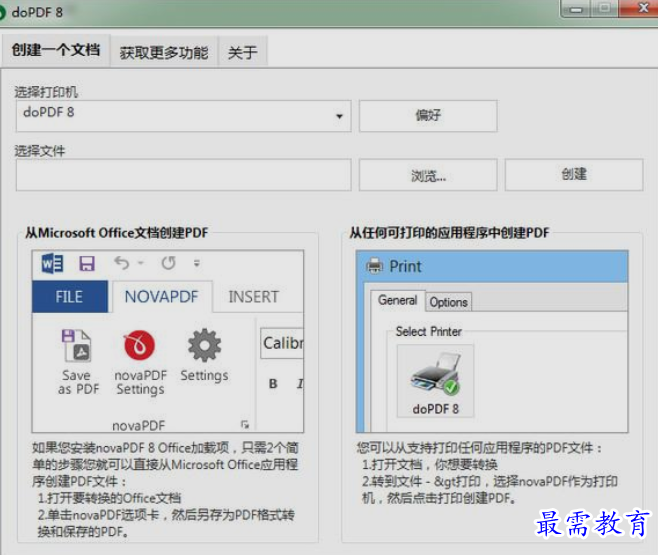Select the NOVAPDF ribbon tab
Screen dimensions: 658x555
[162, 297]
